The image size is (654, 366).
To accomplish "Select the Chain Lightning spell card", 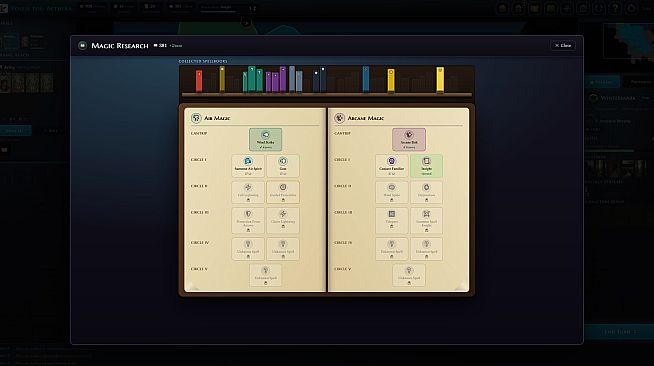I will click(x=283, y=221).
